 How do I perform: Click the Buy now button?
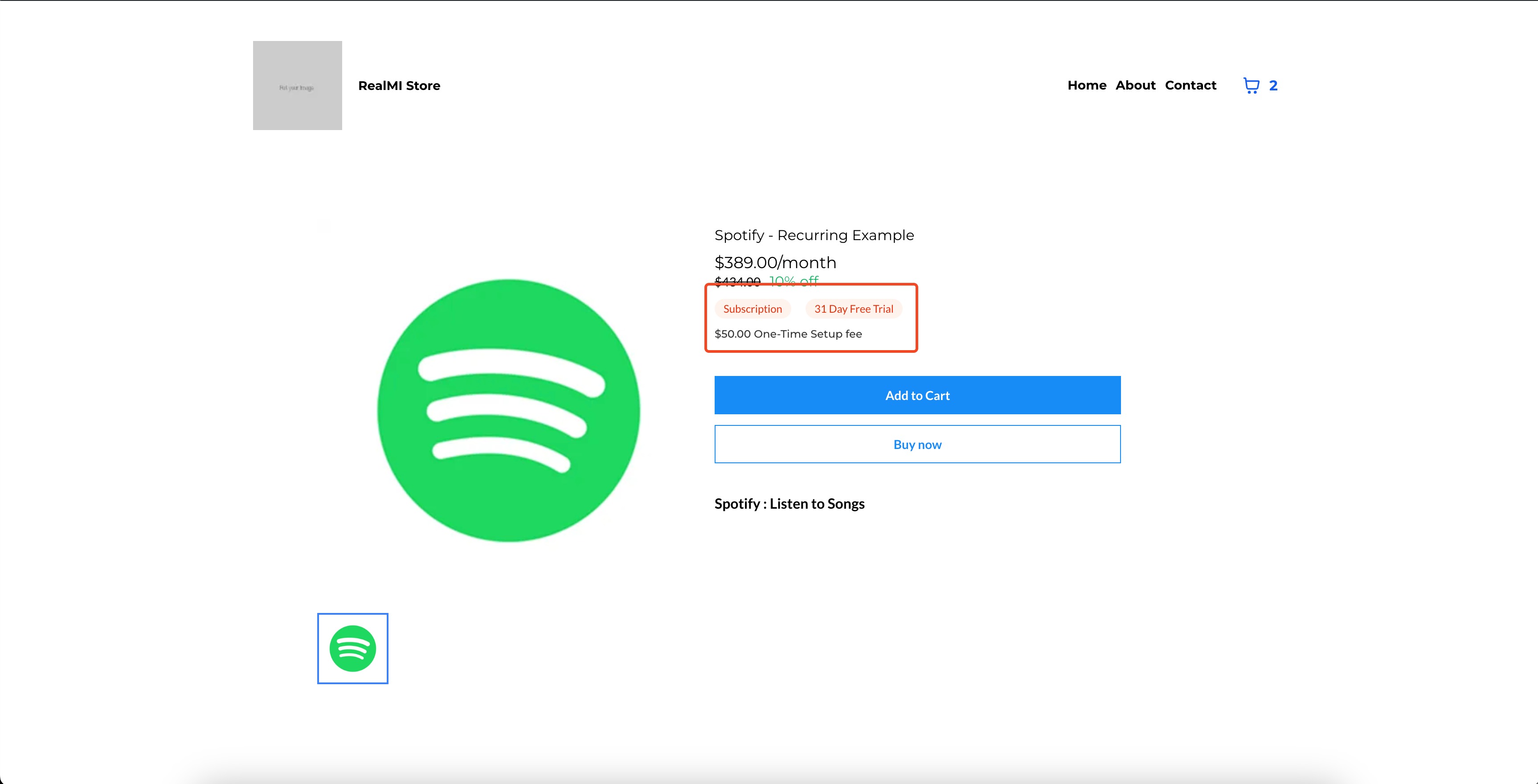917,444
